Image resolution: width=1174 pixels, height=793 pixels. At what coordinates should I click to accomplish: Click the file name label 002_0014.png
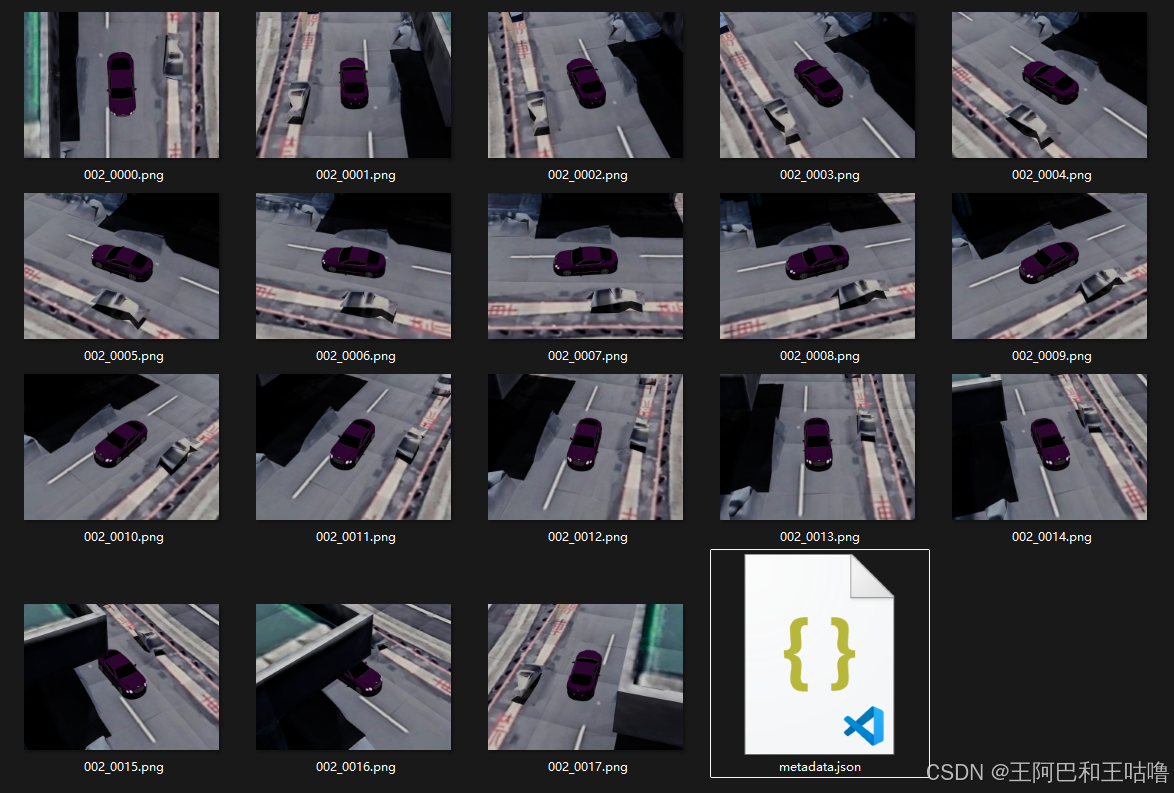1052,538
